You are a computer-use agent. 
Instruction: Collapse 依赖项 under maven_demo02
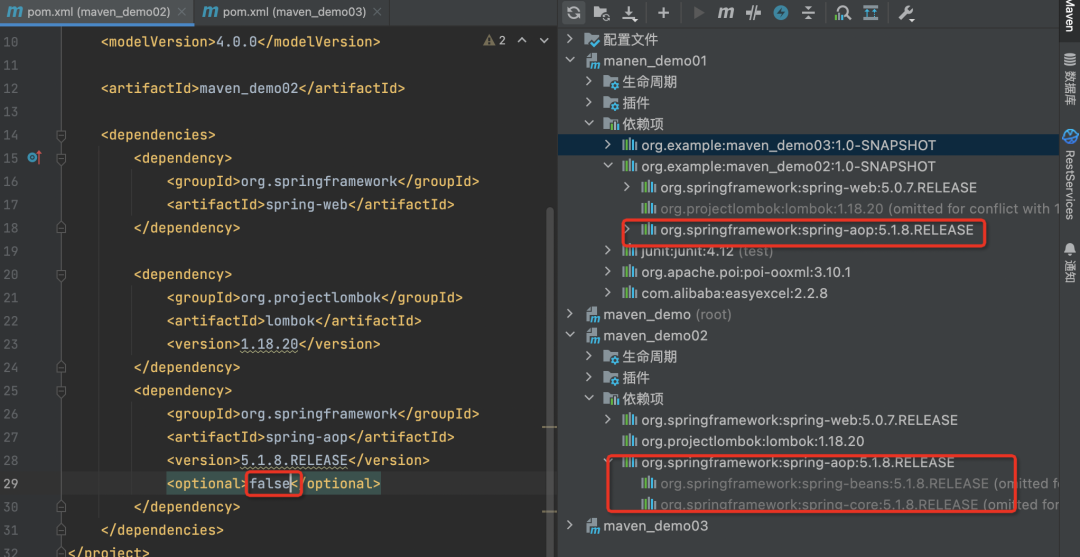589,399
